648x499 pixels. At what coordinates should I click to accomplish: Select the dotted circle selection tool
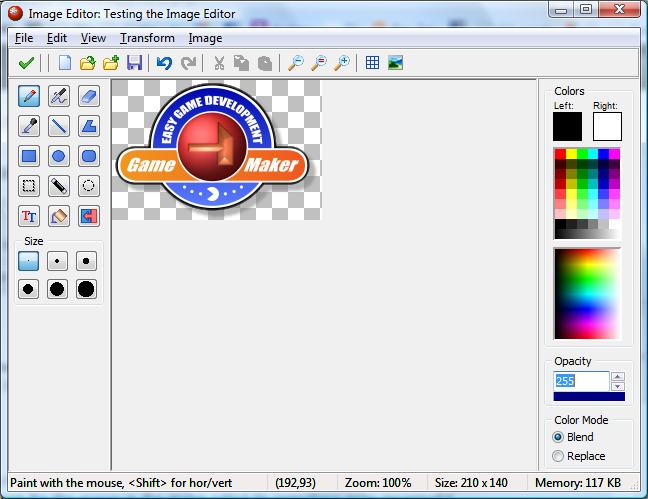tap(89, 186)
